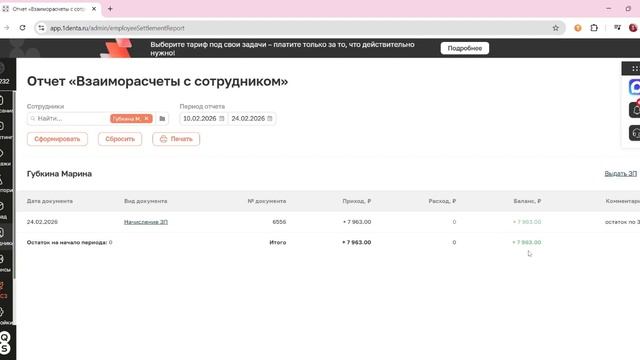Remove the Губкина М. employee tag

tap(147, 118)
